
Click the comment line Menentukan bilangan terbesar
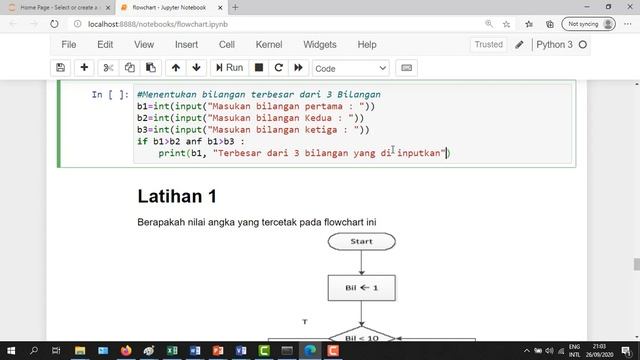259,94
